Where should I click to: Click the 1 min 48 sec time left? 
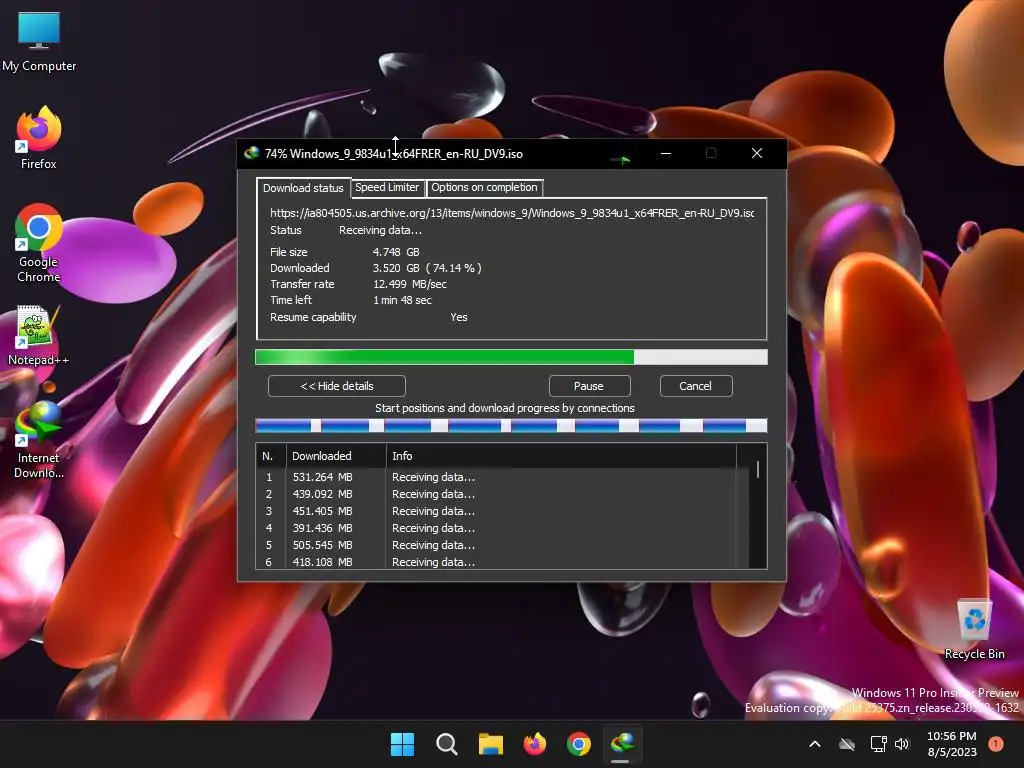(402, 300)
